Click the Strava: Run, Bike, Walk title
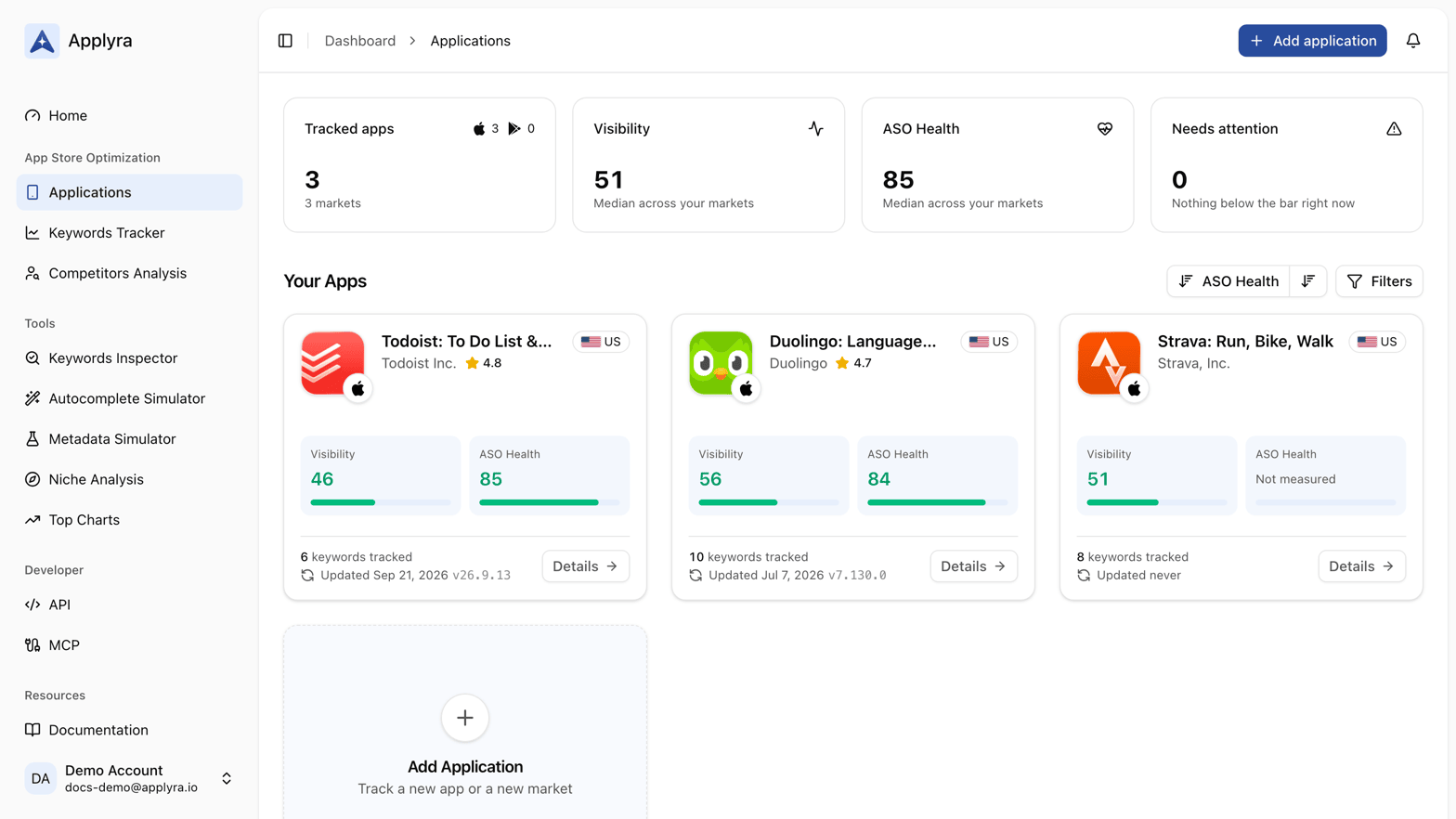This screenshot has width=1456, height=819. 1245,342
